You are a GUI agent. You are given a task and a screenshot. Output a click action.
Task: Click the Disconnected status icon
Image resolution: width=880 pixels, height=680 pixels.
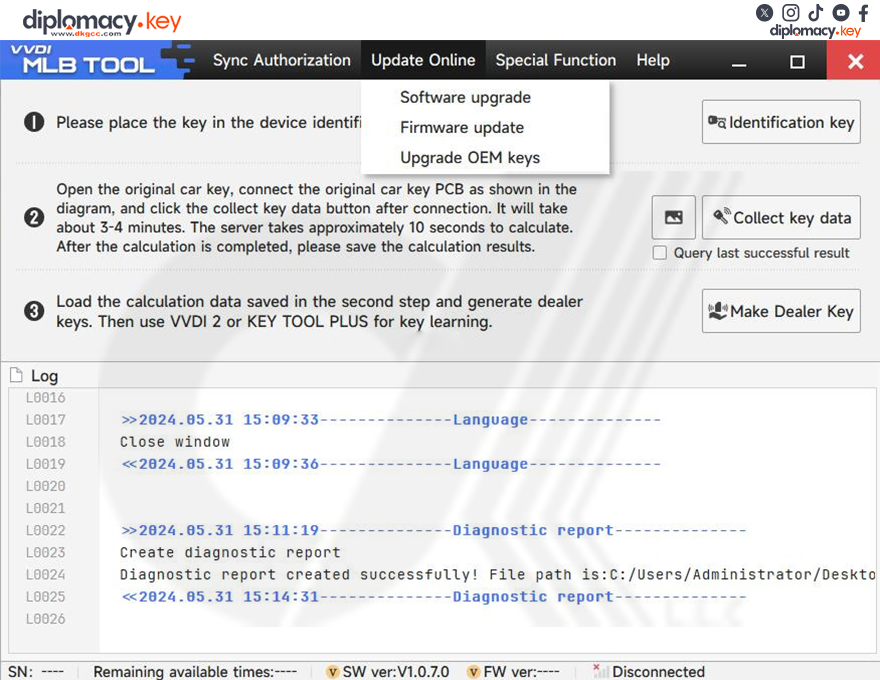coord(597,671)
